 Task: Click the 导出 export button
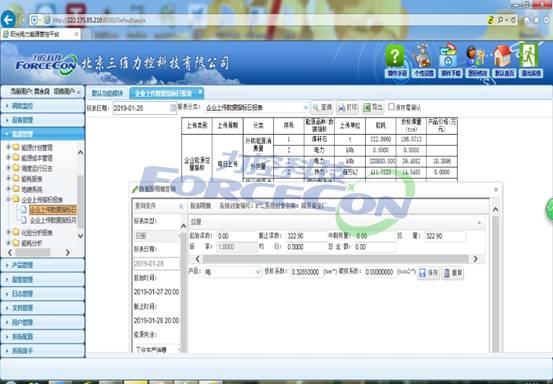373,107
